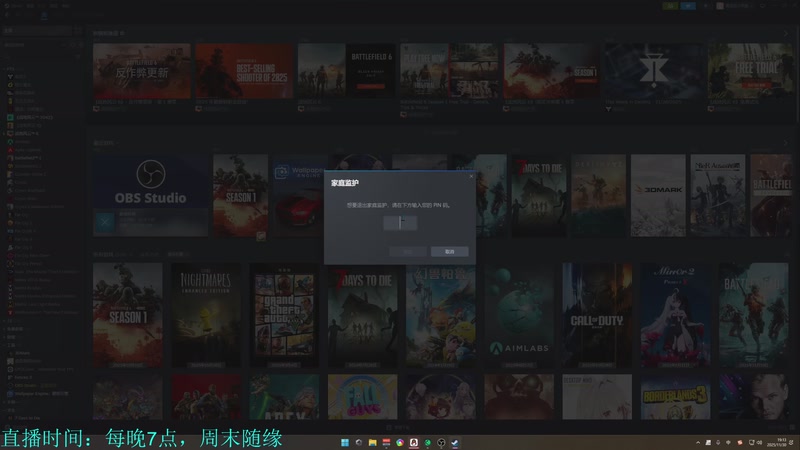This screenshot has width=800, height=450.
Task: Click the PIN entry field in the dialog
Action: coord(400,223)
